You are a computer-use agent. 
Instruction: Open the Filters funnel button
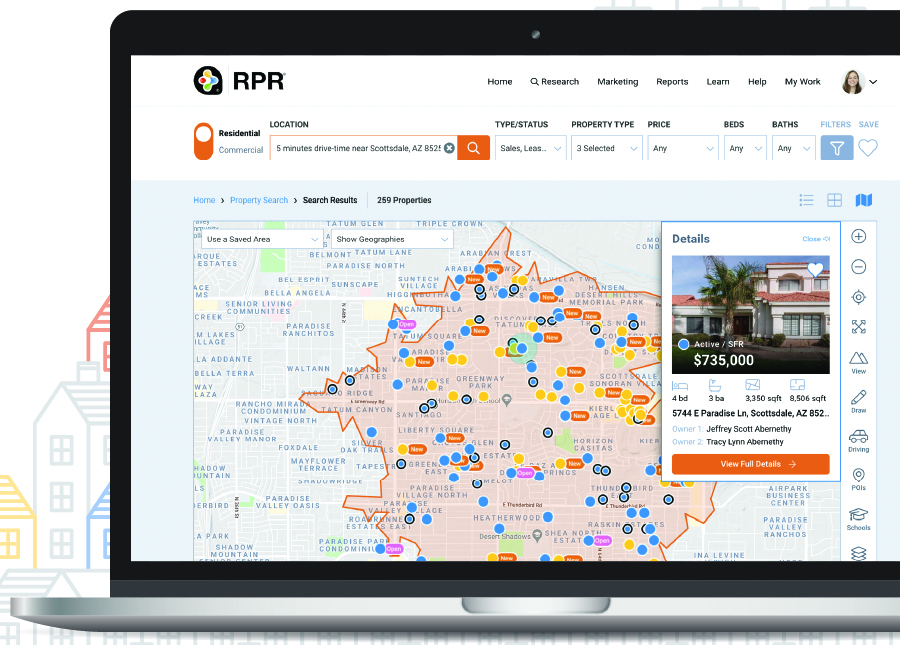(837, 148)
